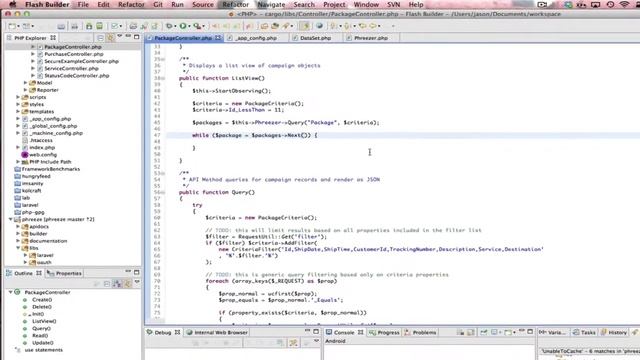The width and height of the screenshot is (640, 360).
Task: Click the web.config file icon
Action: click(x=25, y=155)
